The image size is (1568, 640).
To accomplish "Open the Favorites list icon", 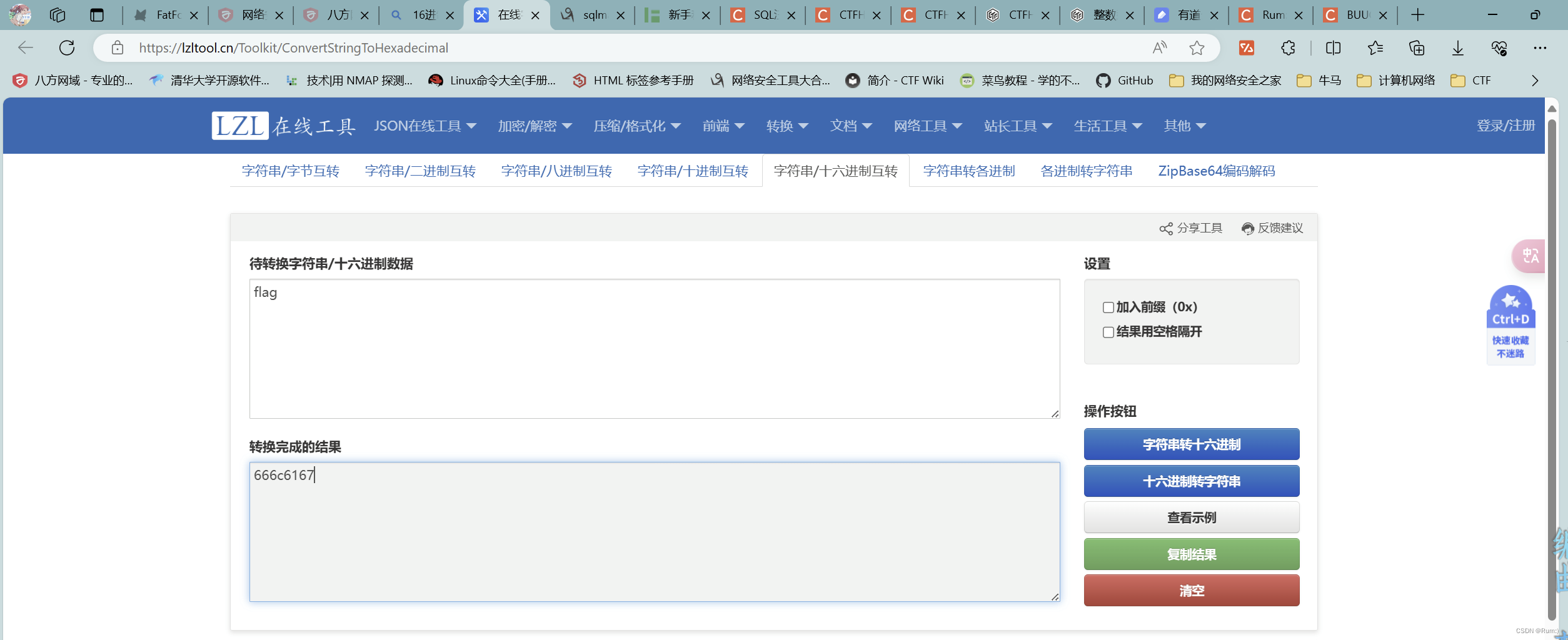I will (x=1375, y=47).
